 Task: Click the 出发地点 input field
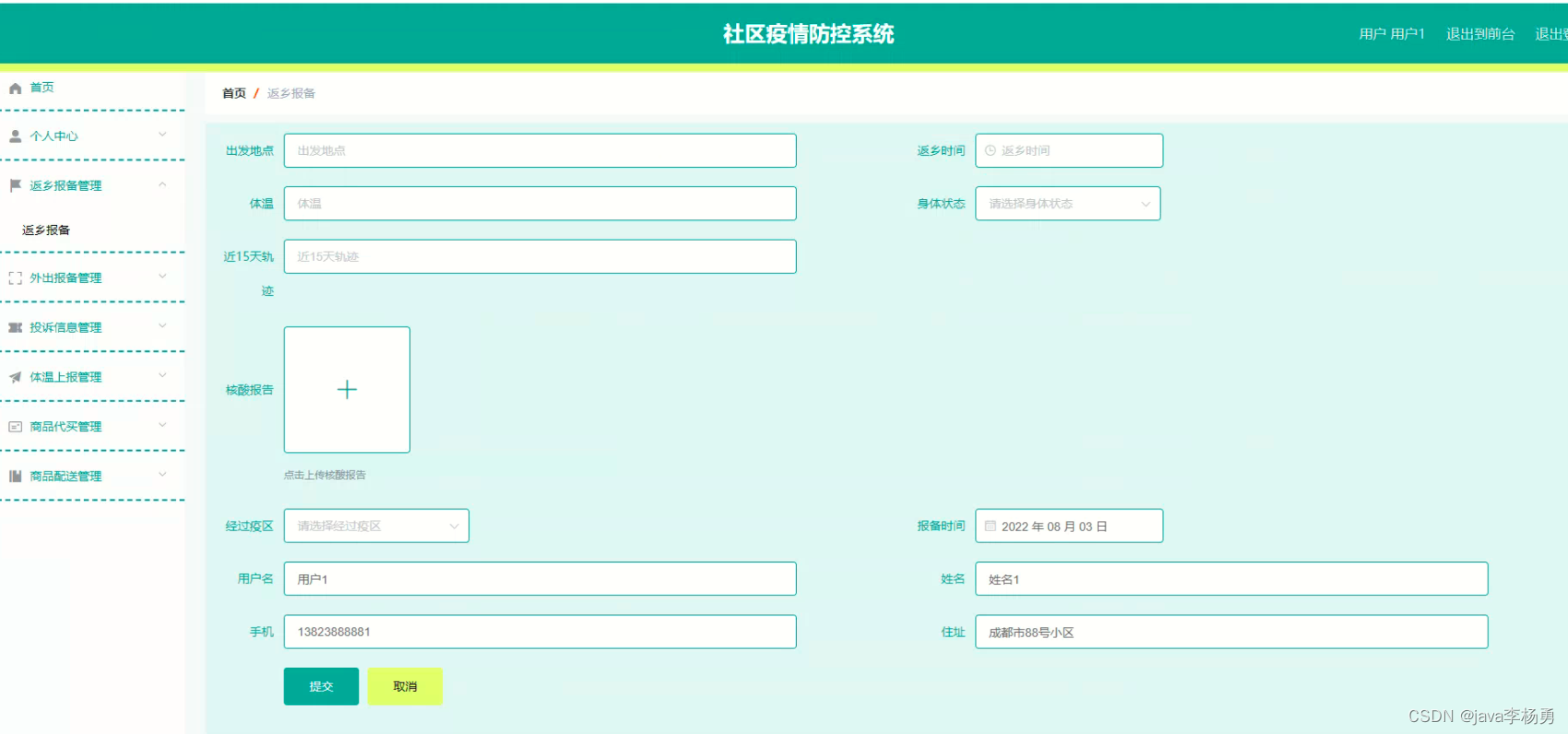pos(540,150)
